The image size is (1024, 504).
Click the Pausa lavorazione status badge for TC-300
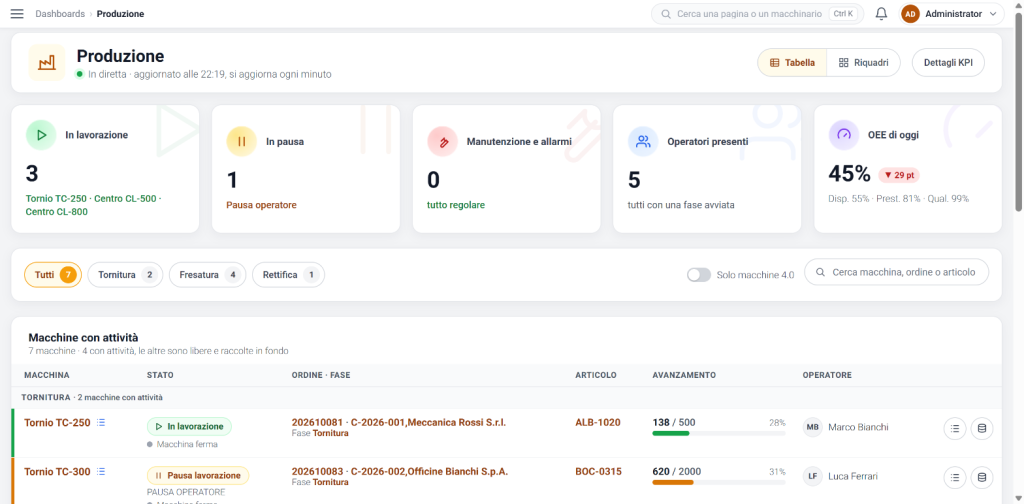coord(198,475)
